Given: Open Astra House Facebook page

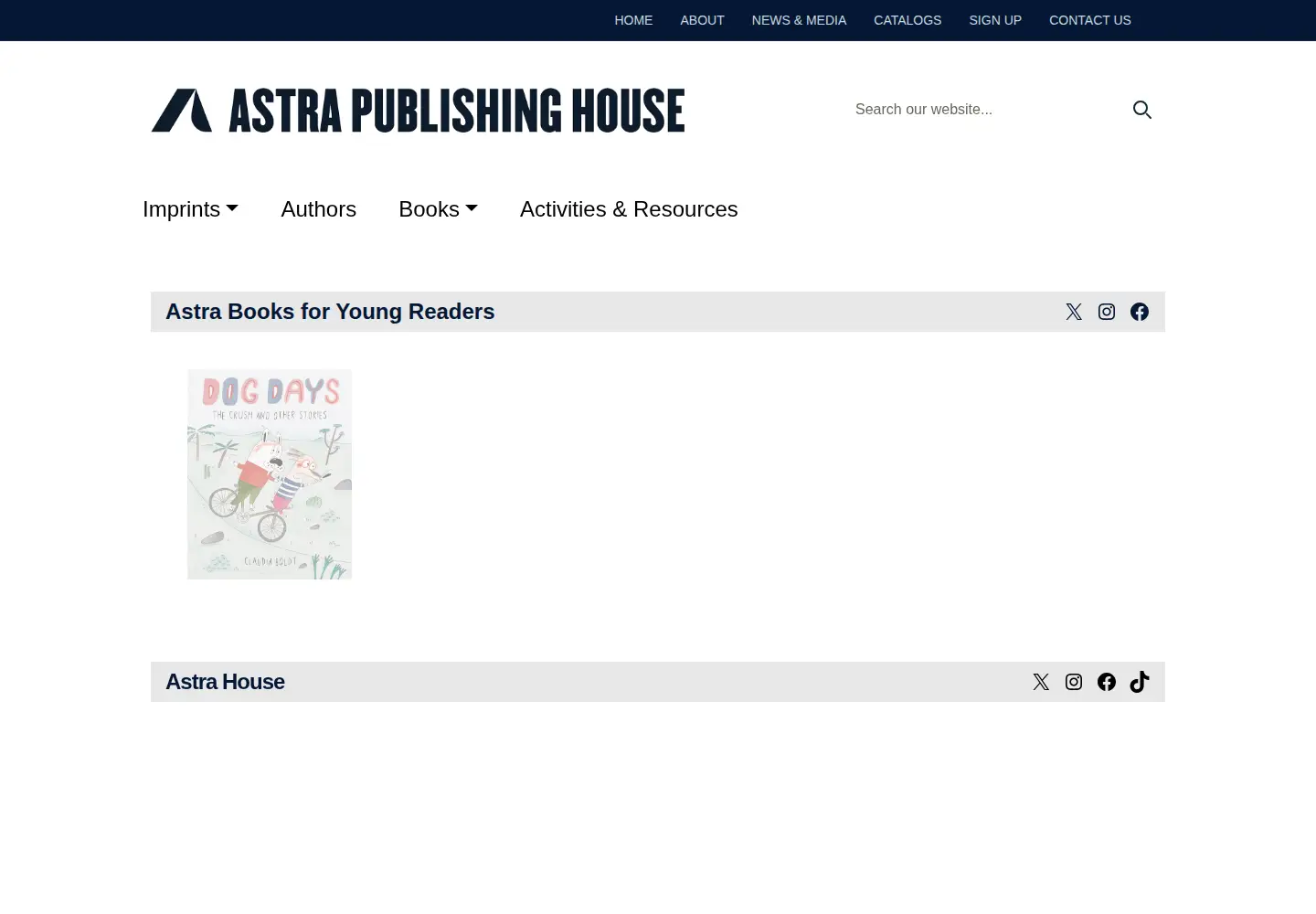Looking at the screenshot, I should 1107,682.
